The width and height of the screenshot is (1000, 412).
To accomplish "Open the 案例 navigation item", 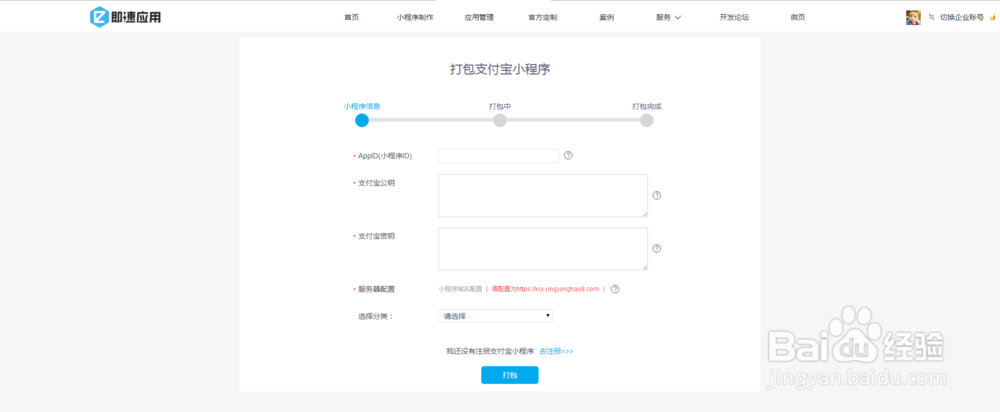I will (x=607, y=17).
